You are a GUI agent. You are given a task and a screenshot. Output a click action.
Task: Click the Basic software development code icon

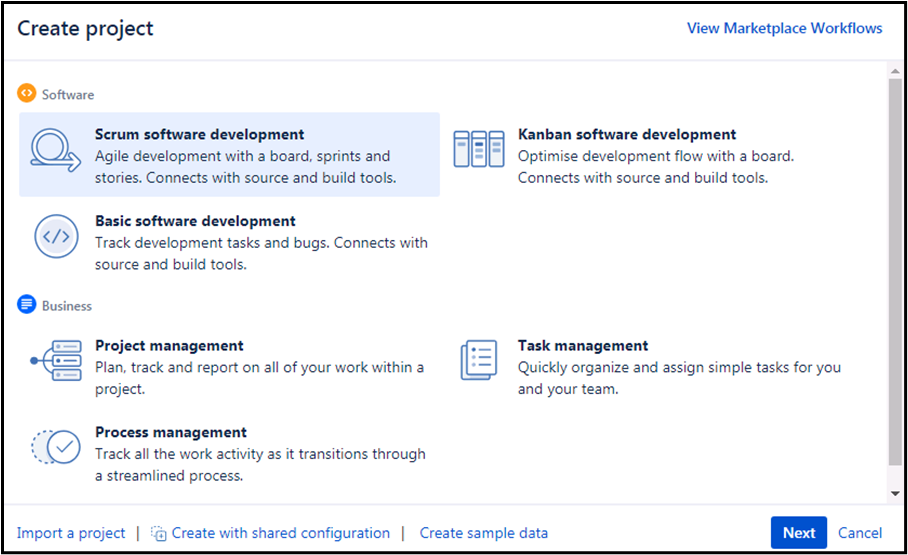tap(55, 237)
